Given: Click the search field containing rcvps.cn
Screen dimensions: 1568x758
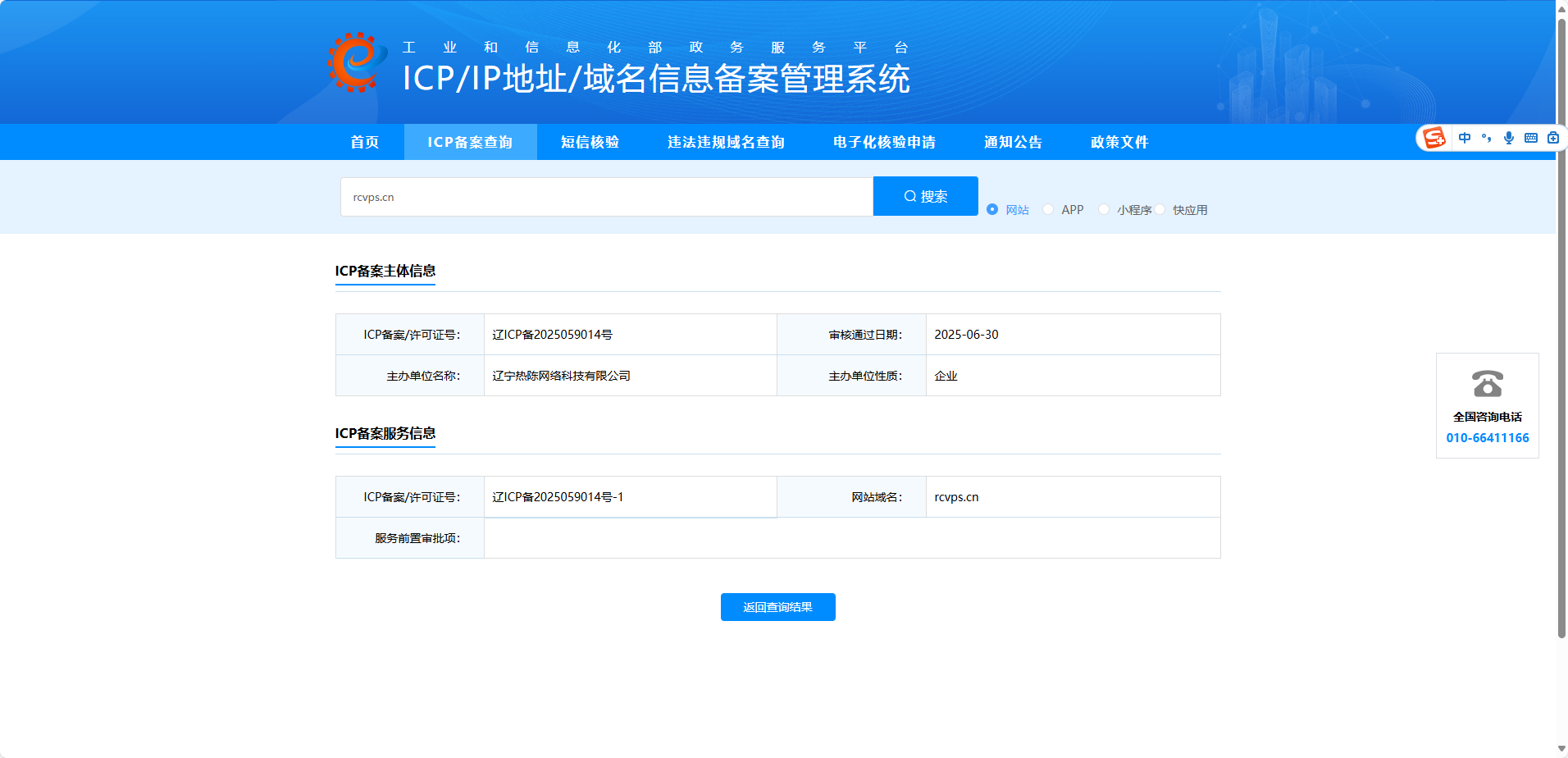Looking at the screenshot, I should tap(607, 196).
